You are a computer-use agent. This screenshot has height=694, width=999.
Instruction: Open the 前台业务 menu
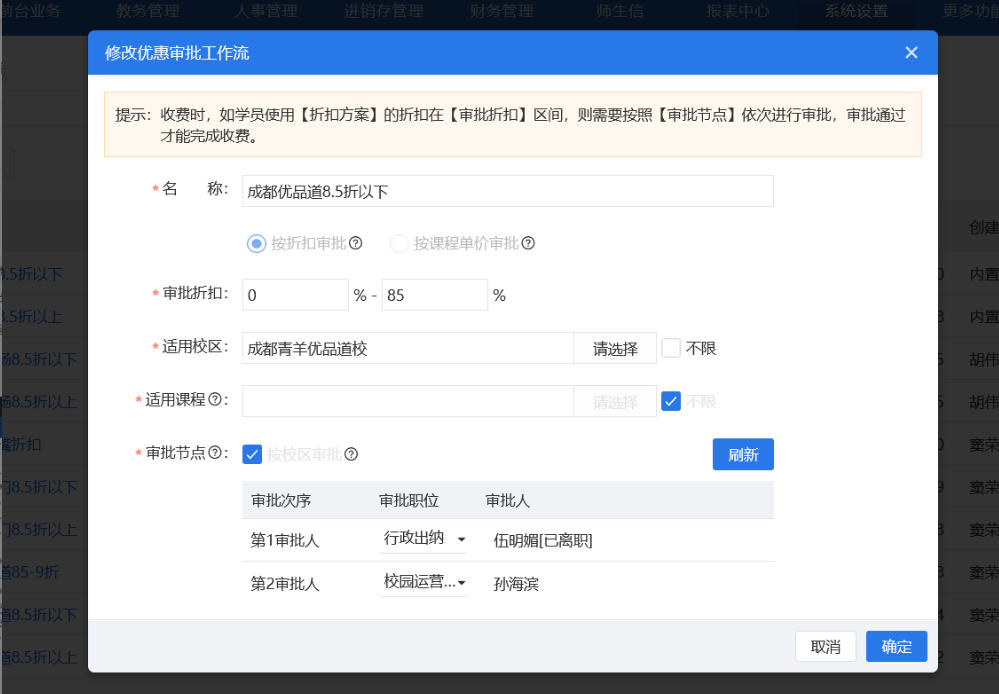tap(30, 11)
